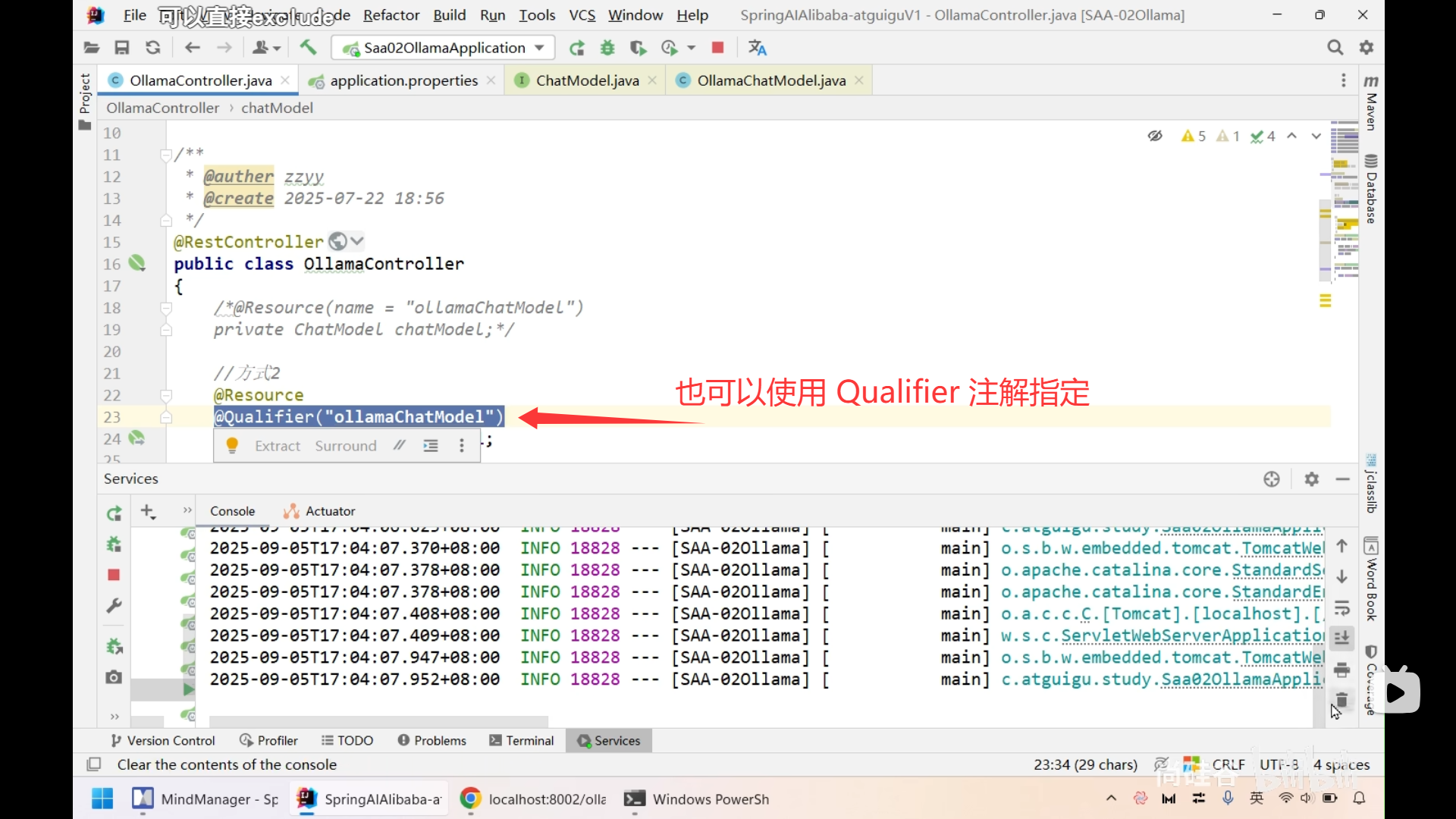This screenshot has width=1456, height=819.
Task: Click the Debug bug icon
Action: coord(607,48)
